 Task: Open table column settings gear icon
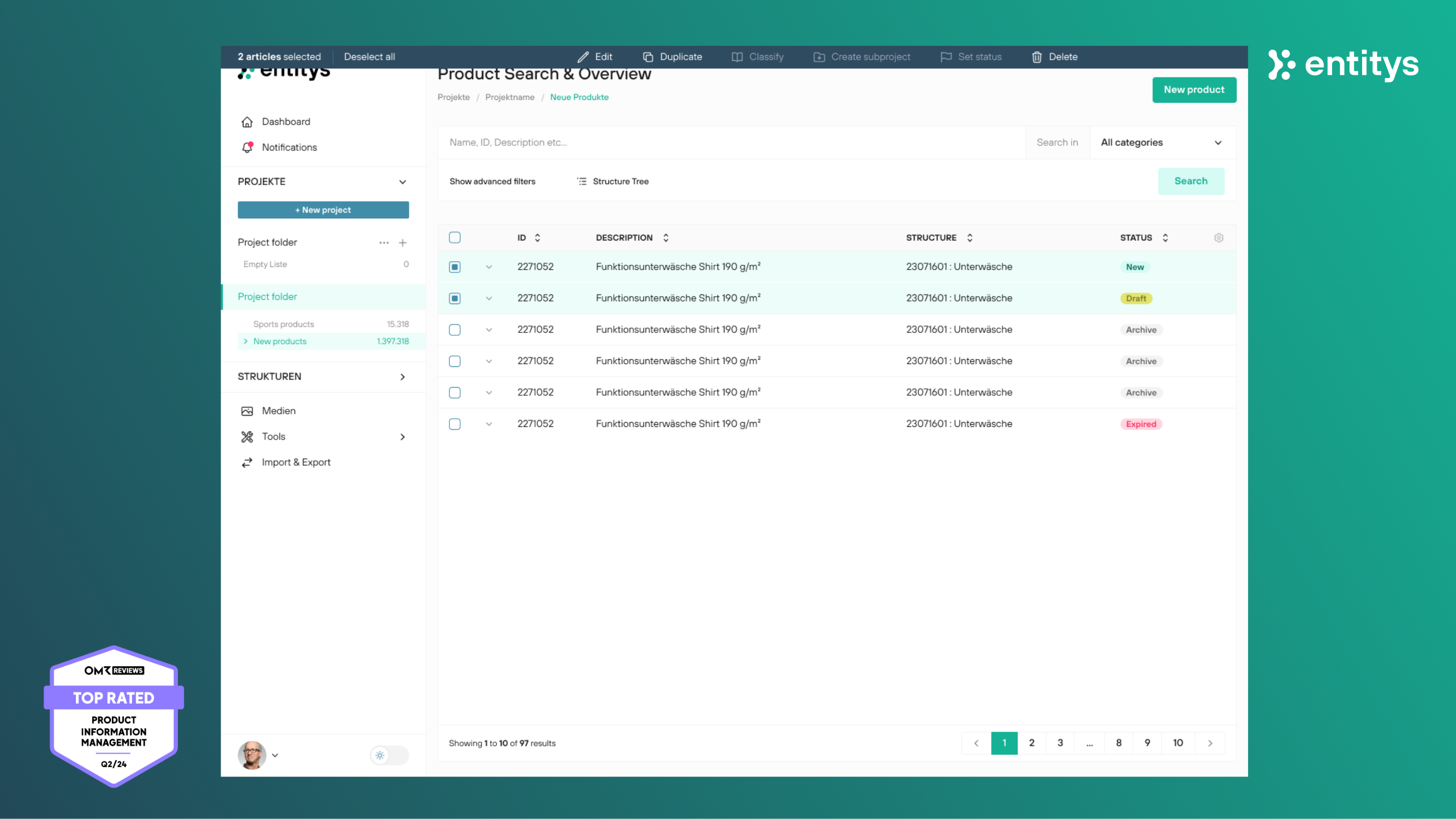tap(1219, 238)
